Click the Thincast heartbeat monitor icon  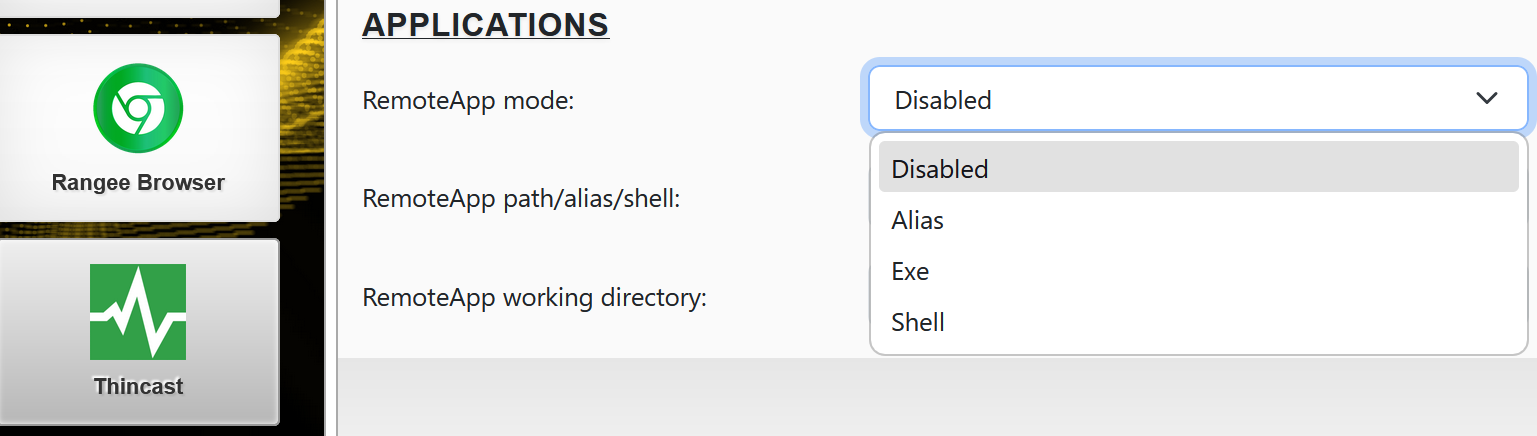[x=138, y=312]
